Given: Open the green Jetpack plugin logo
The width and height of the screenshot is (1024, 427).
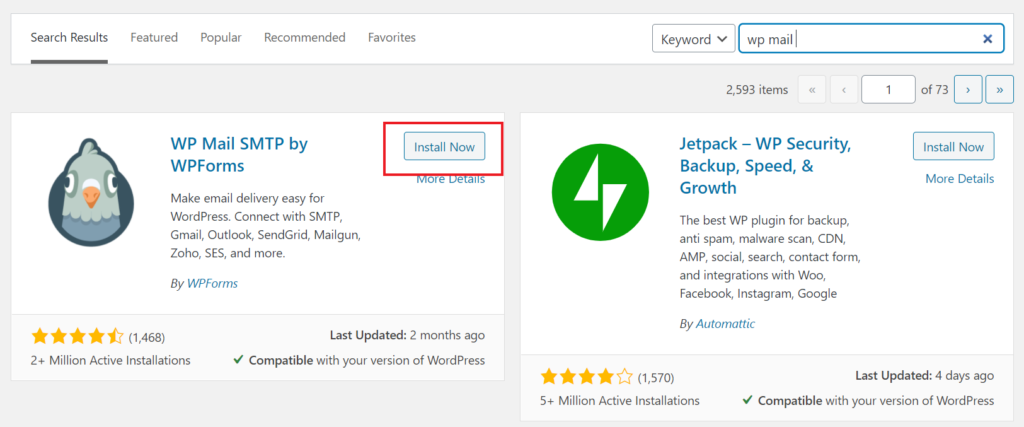Looking at the screenshot, I should tap(600, 192).
